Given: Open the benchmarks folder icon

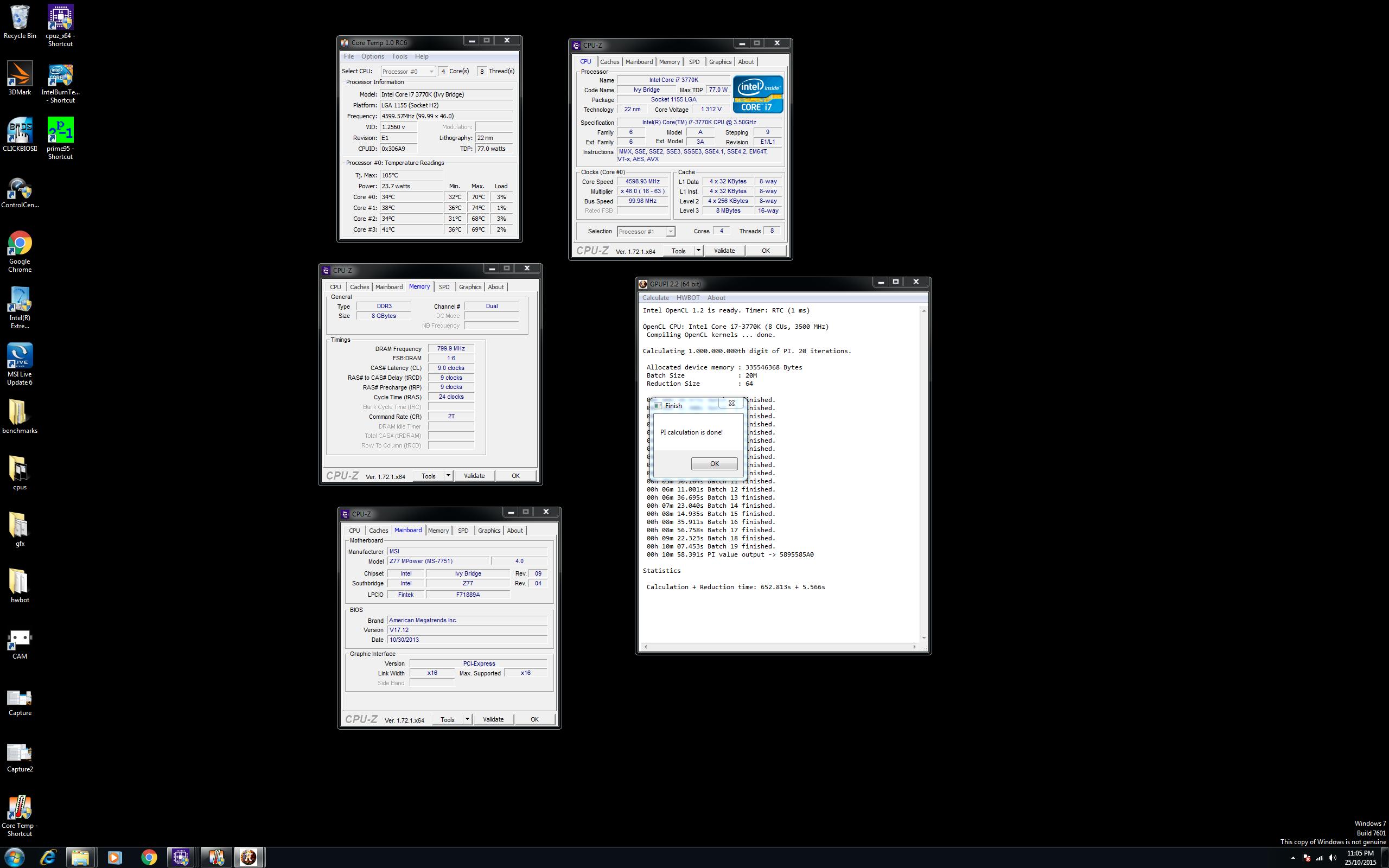Looking at the screenshot, I should 20,417.
